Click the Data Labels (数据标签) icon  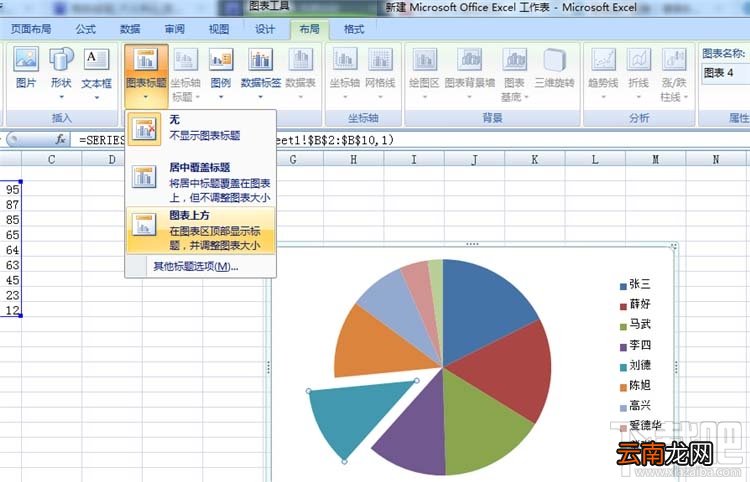coord(260,59)
